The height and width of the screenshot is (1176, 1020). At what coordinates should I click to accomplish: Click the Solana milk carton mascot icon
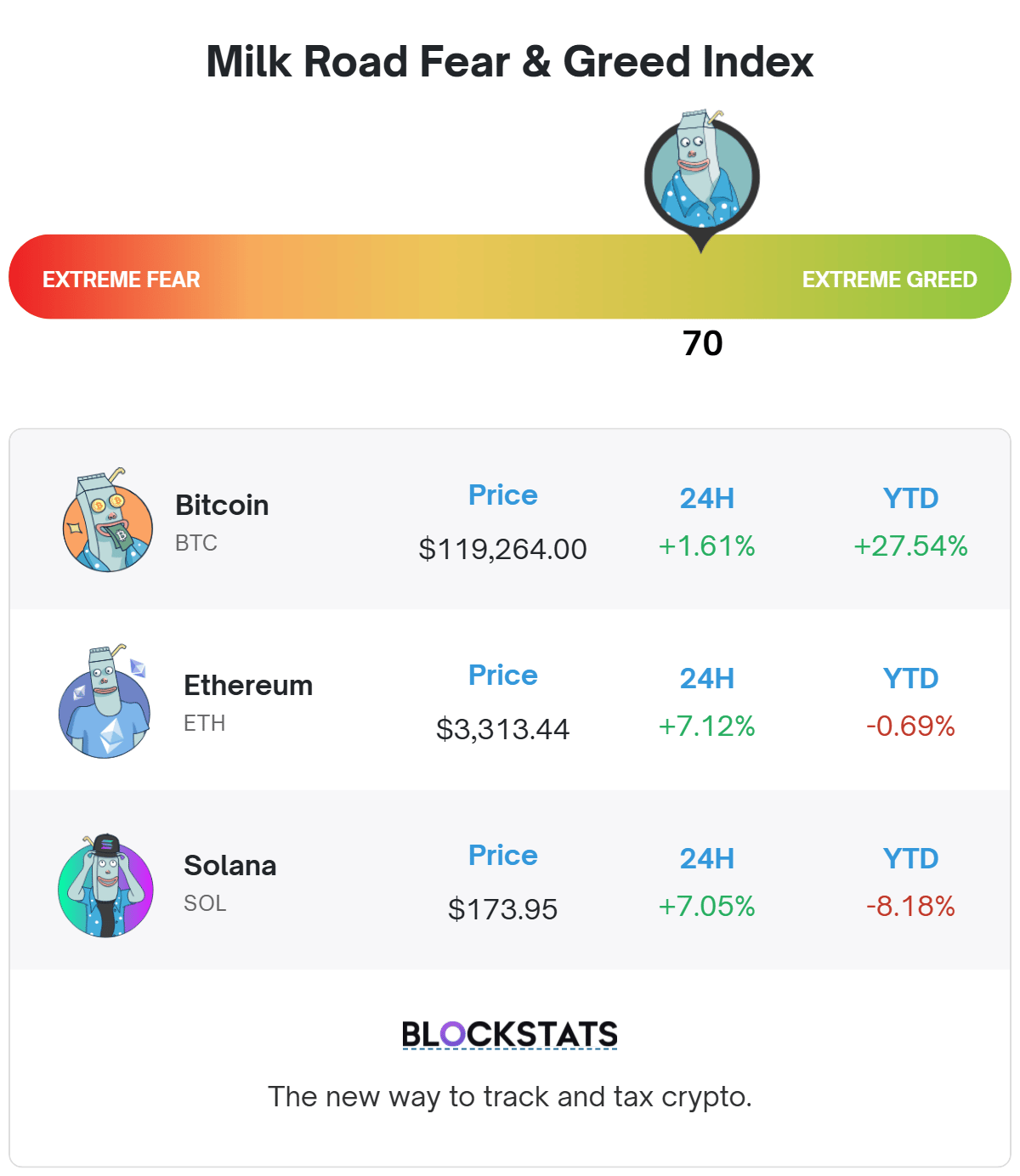pos(105,885)
